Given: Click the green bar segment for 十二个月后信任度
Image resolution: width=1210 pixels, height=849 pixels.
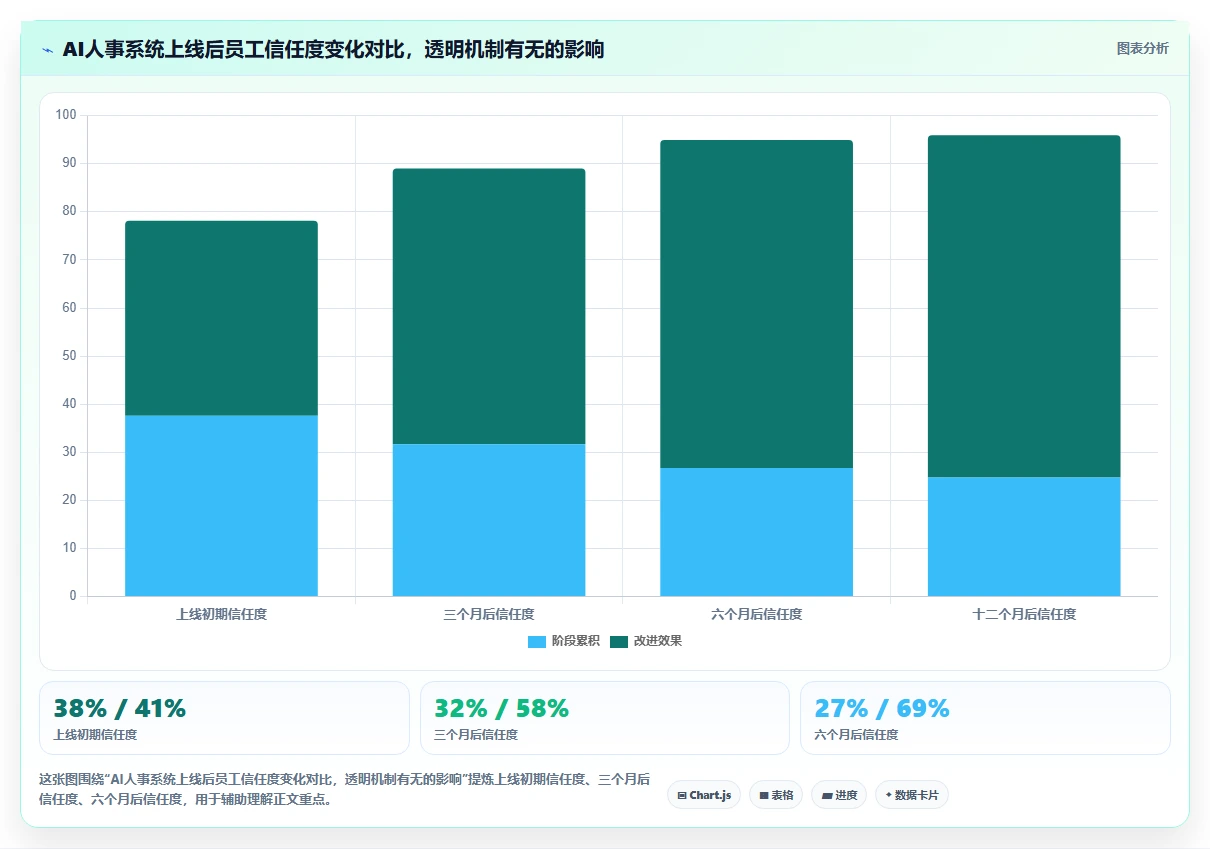Looking at the screenshot, I should [x=1024, y=306].
